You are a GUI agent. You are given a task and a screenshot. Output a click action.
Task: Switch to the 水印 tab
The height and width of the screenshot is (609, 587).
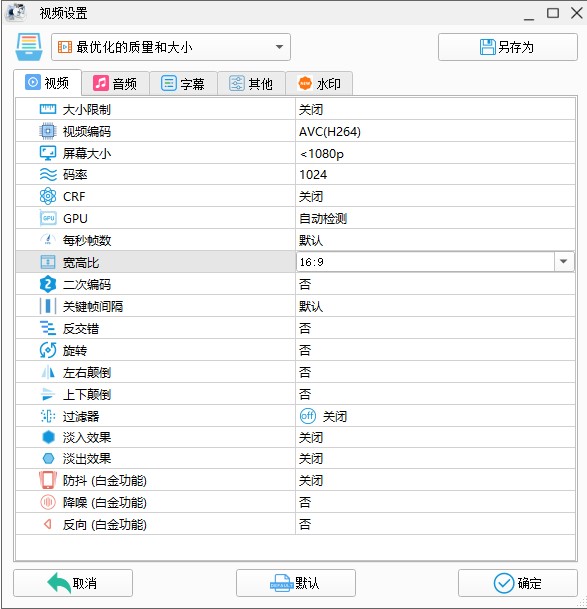click(x=319, y=84)
